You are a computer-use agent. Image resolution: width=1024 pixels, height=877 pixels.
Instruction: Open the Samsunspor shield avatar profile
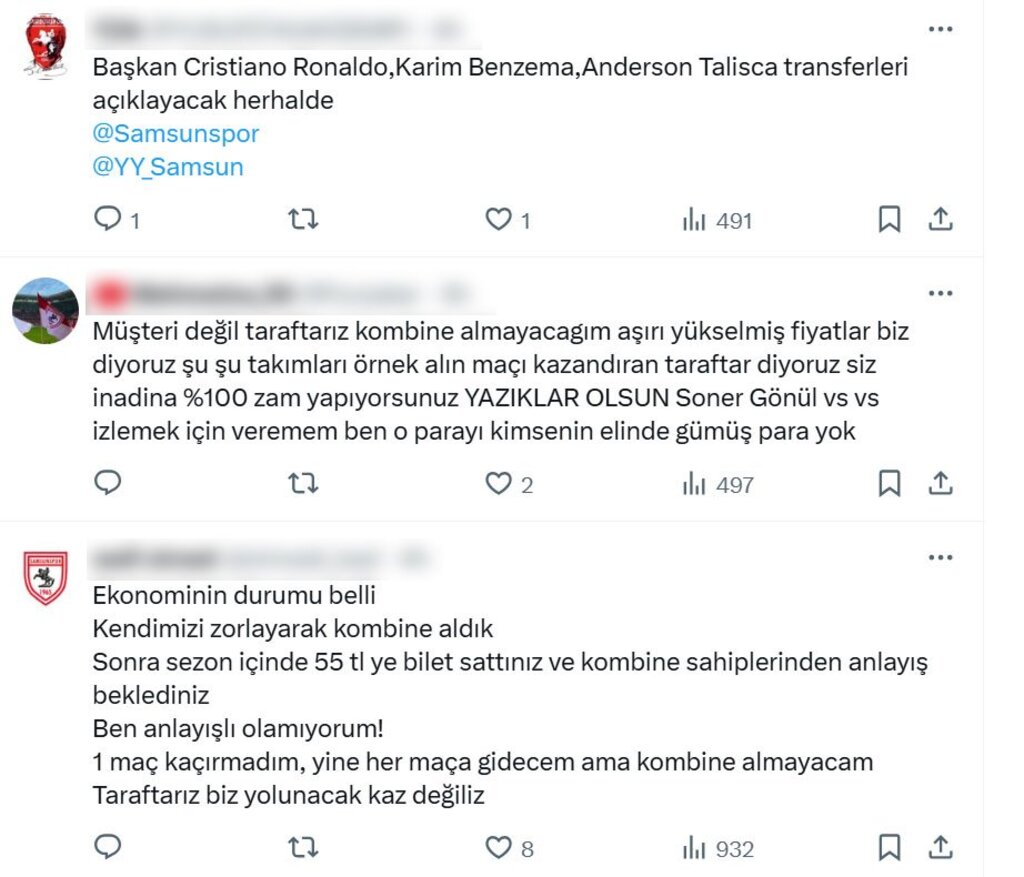point(46,577)
